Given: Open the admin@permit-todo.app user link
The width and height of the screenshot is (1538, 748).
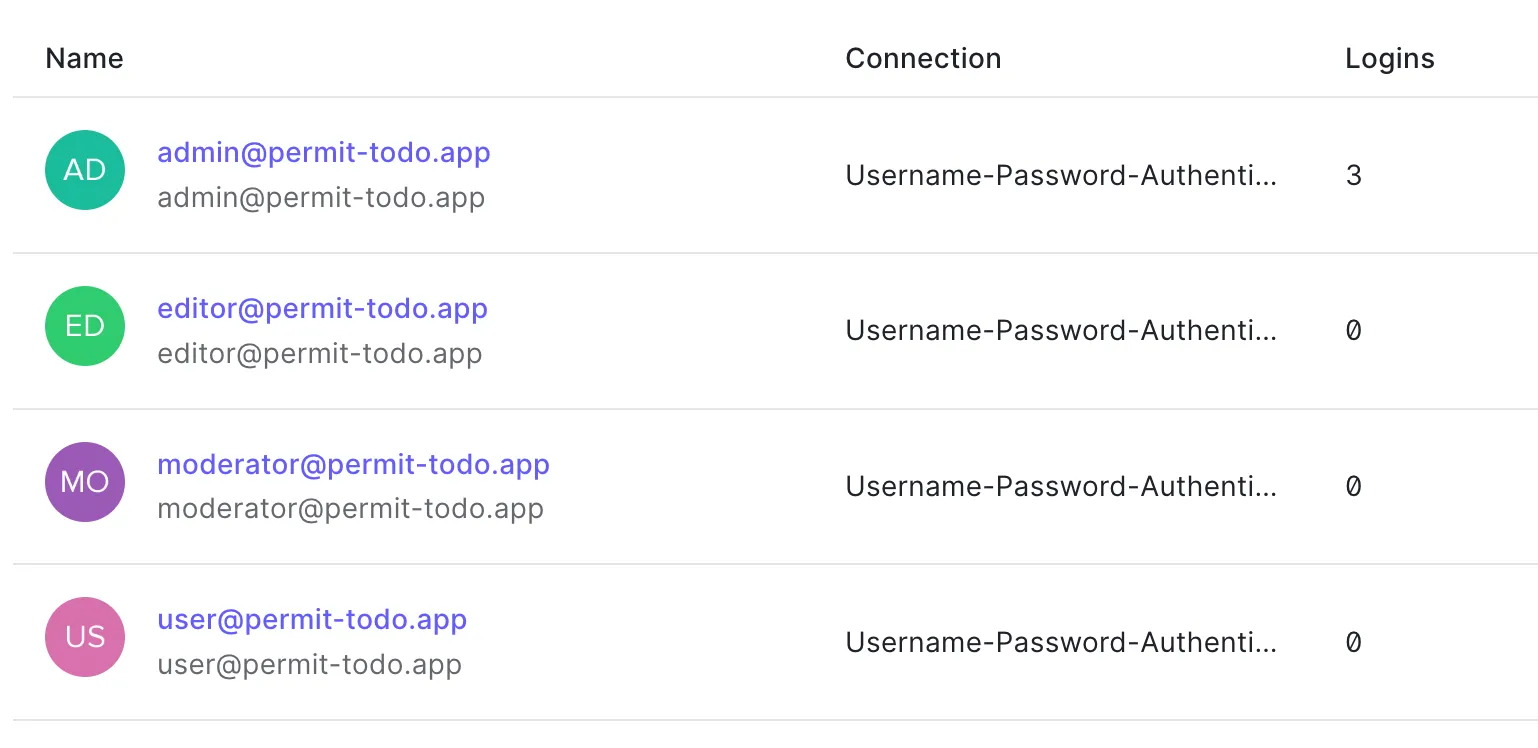Looking at the screenshot, I should (324, 153).
